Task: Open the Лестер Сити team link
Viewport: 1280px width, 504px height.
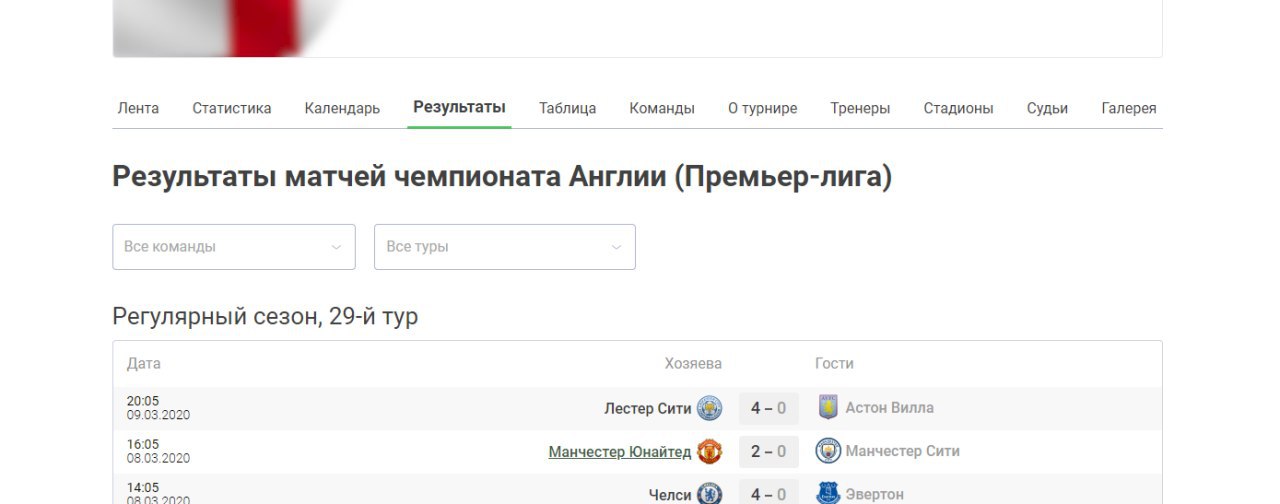Action: click(x=648, y=408)
